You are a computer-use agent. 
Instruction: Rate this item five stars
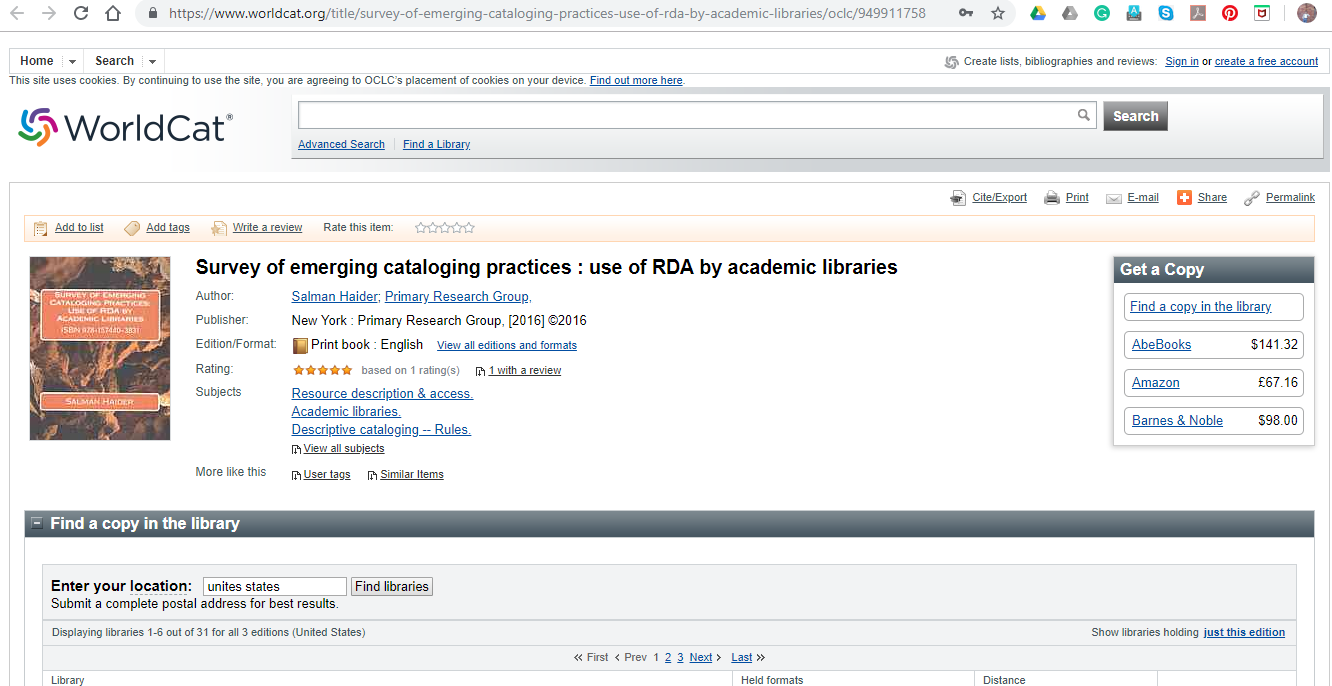pyautogui.click(x=468, y=227)
